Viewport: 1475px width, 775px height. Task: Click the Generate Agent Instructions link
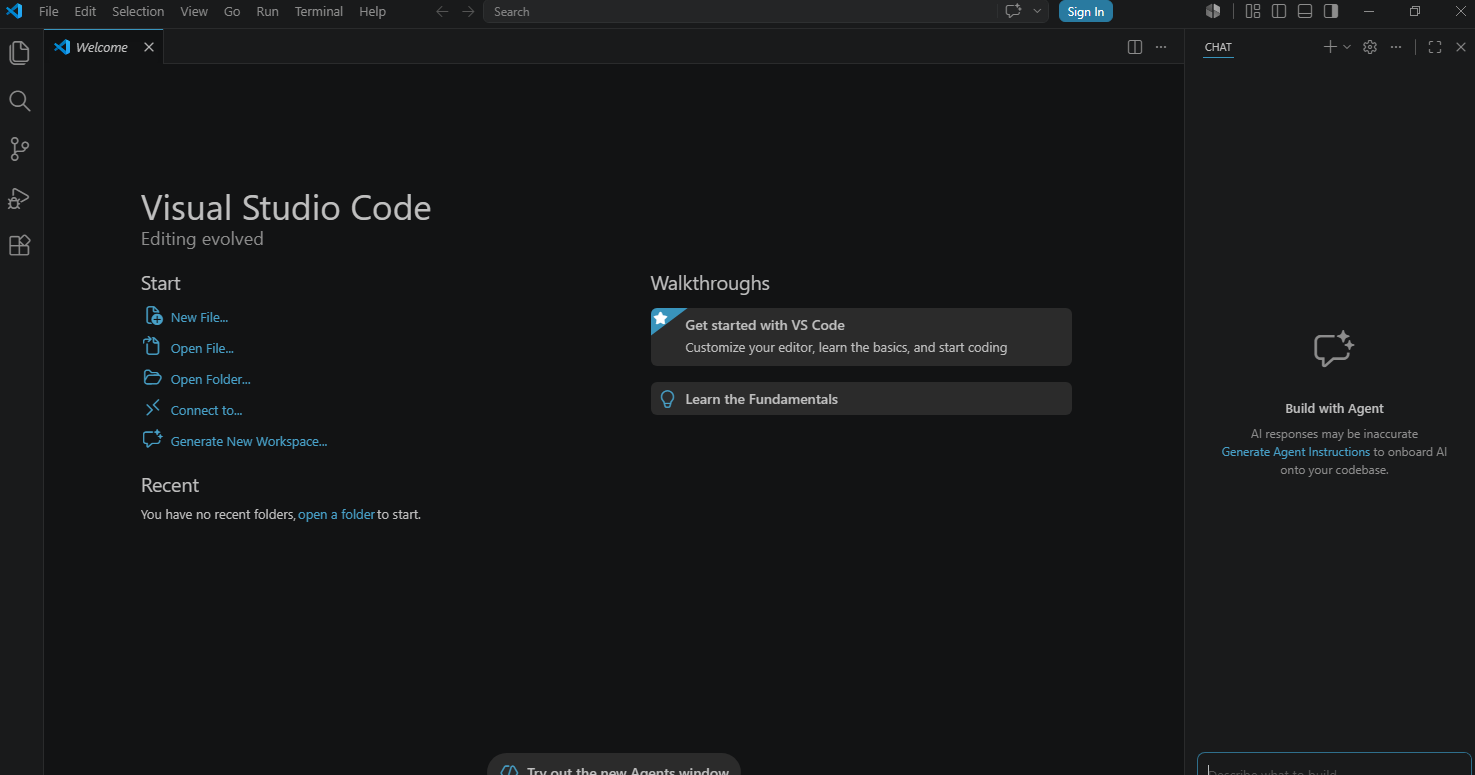(1296, 452)
